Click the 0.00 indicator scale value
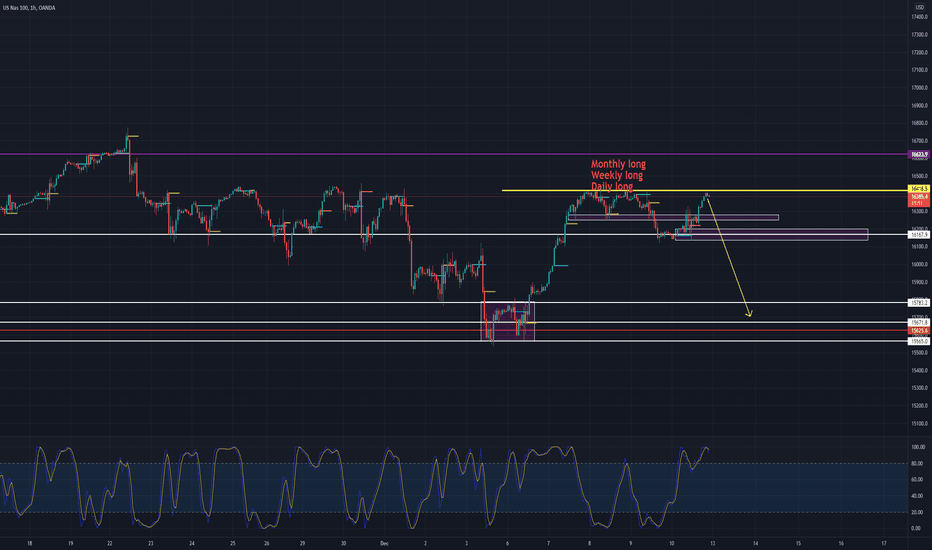 (x=916, y=528)
